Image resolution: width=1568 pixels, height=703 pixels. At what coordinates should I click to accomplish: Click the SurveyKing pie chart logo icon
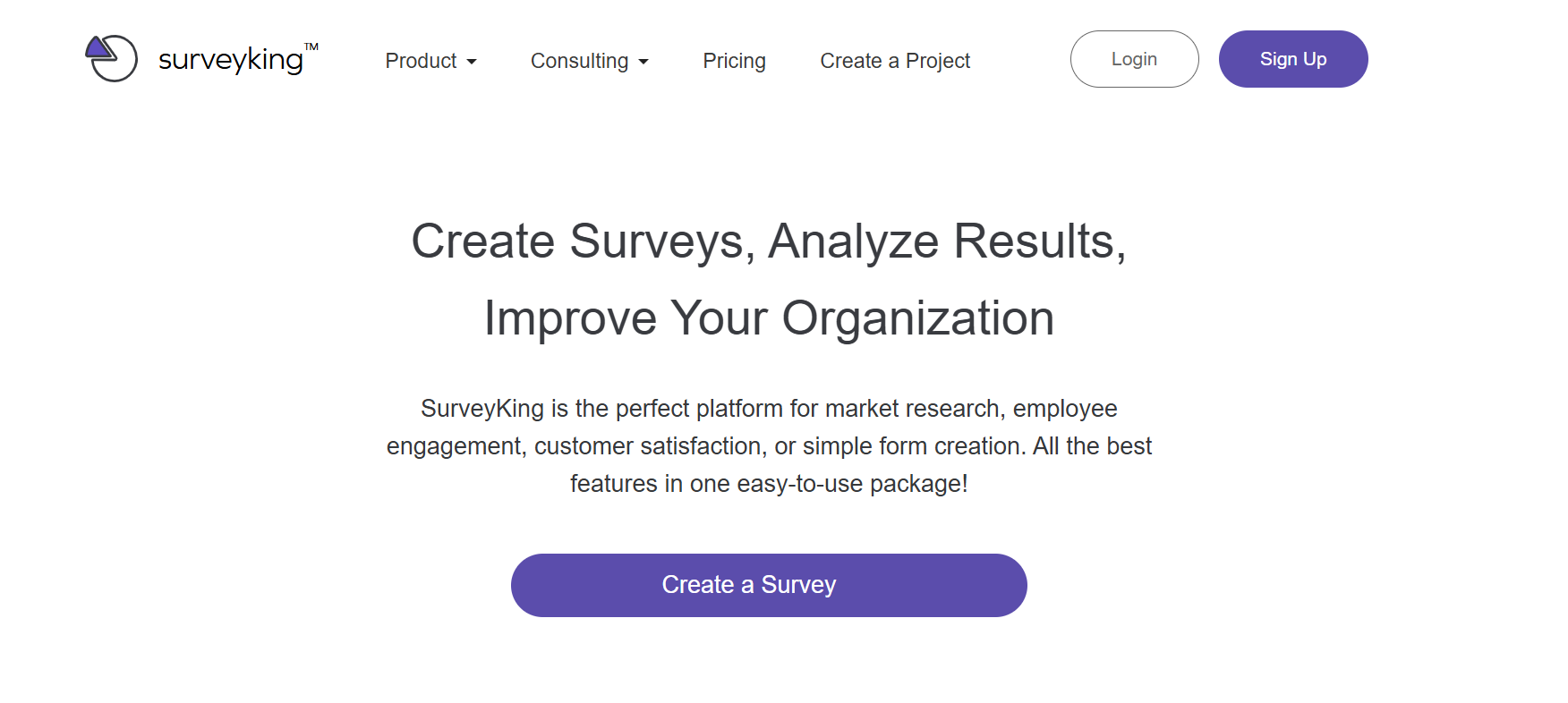pos(114,60)
